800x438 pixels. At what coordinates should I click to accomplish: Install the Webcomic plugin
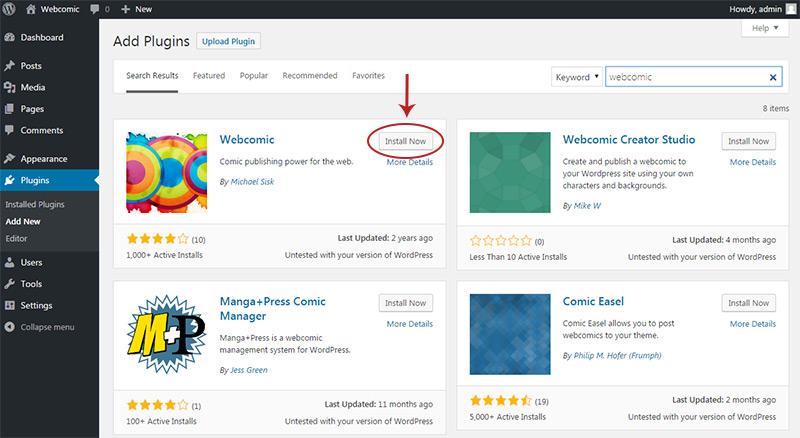[x=405, y=141]
